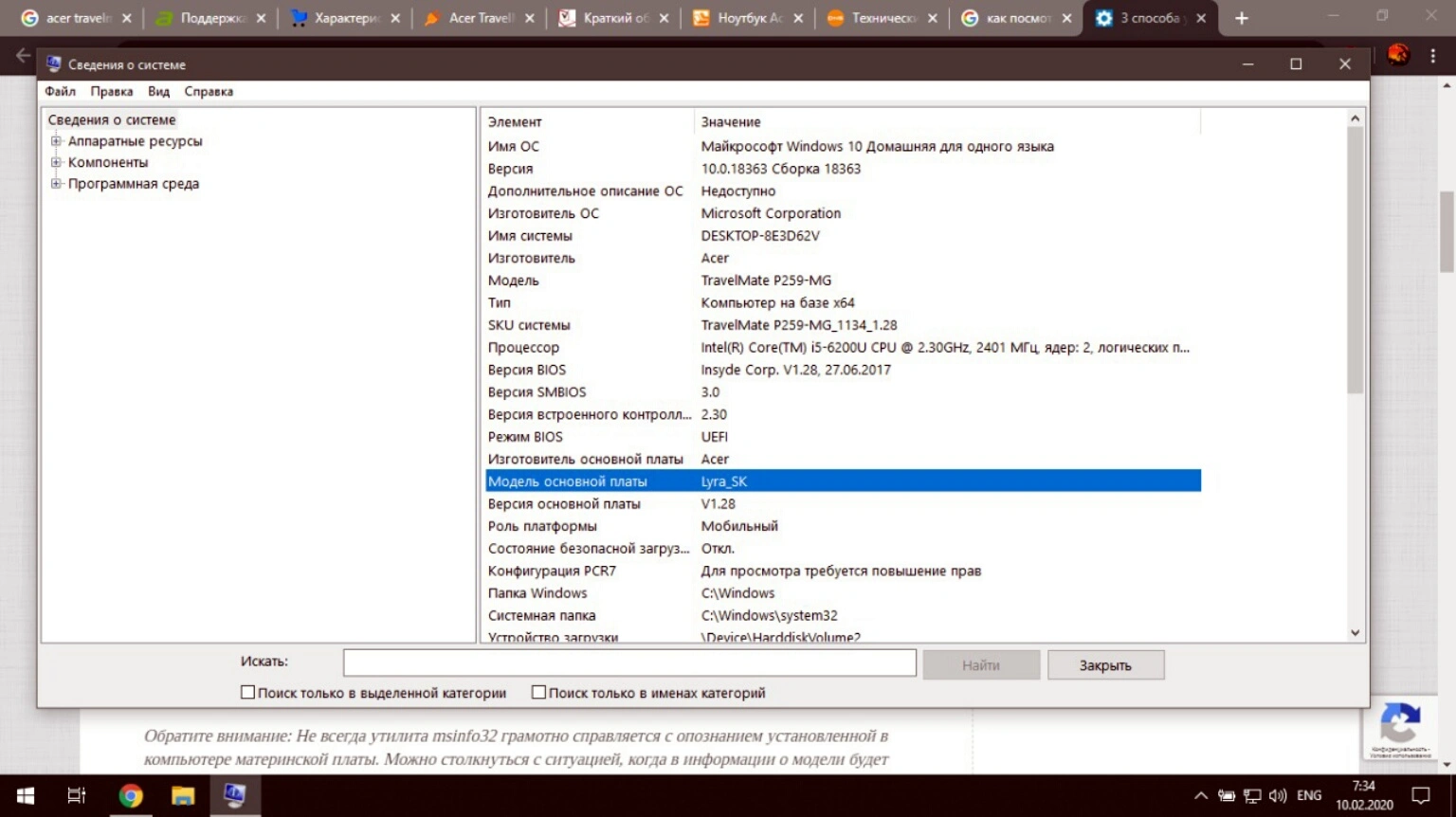Select the 'SKU системы' row
This screenshot has width=1456, height=817.
[x=843, y=325]
